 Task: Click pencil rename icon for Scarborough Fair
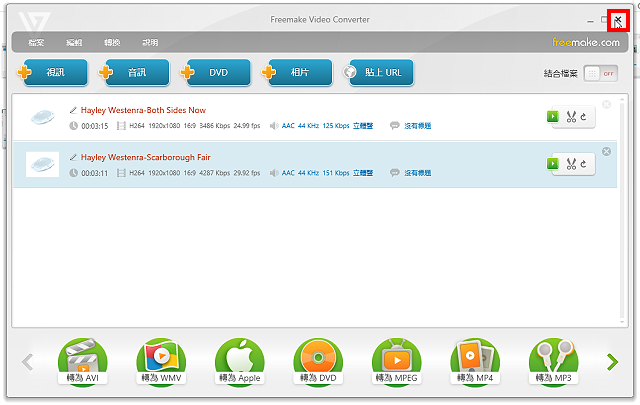click(73, 157)
